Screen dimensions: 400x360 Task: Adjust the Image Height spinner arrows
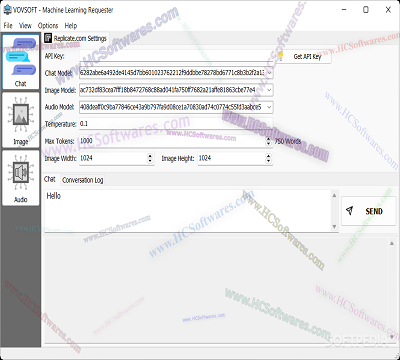click(x=268, y=158)
